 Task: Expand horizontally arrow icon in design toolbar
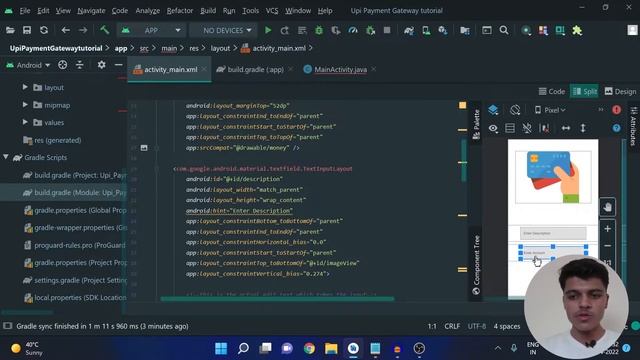[x=566, y=128]
